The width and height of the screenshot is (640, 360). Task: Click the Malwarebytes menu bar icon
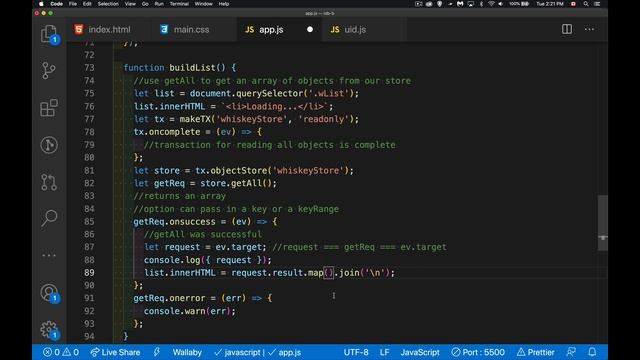pyautogui.click(x=460, y=4)
